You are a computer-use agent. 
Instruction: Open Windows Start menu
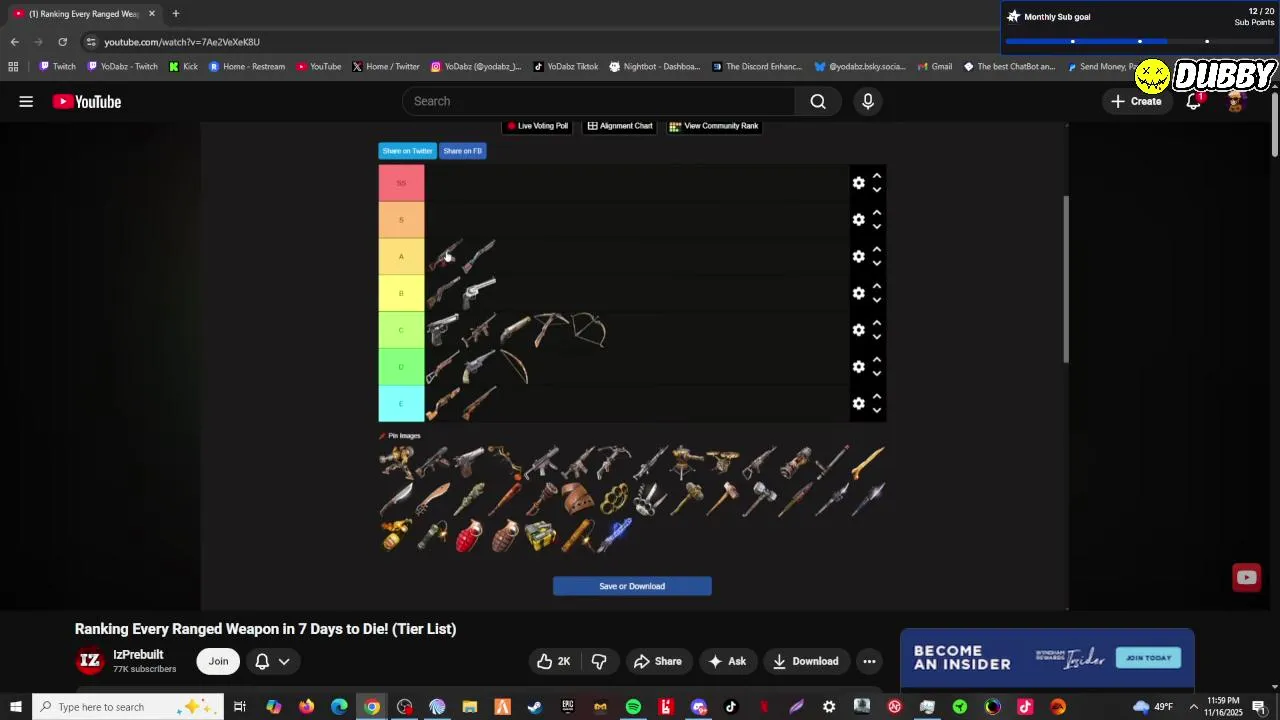click(x=17, y=707)
